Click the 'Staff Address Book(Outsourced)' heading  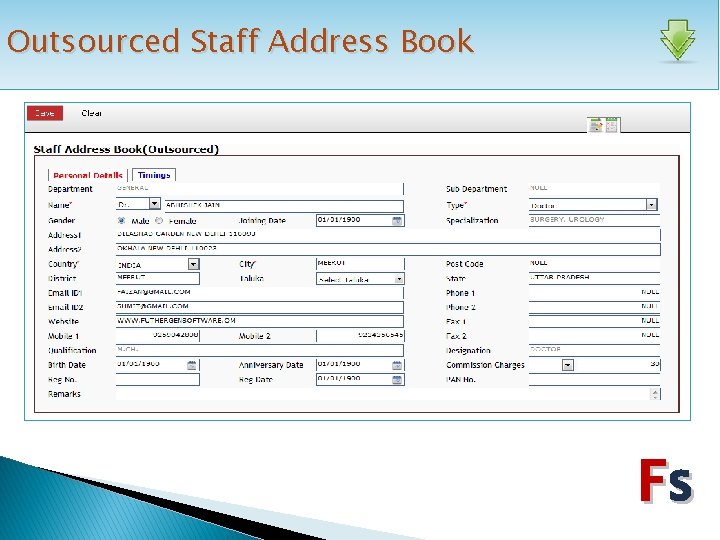126,149
